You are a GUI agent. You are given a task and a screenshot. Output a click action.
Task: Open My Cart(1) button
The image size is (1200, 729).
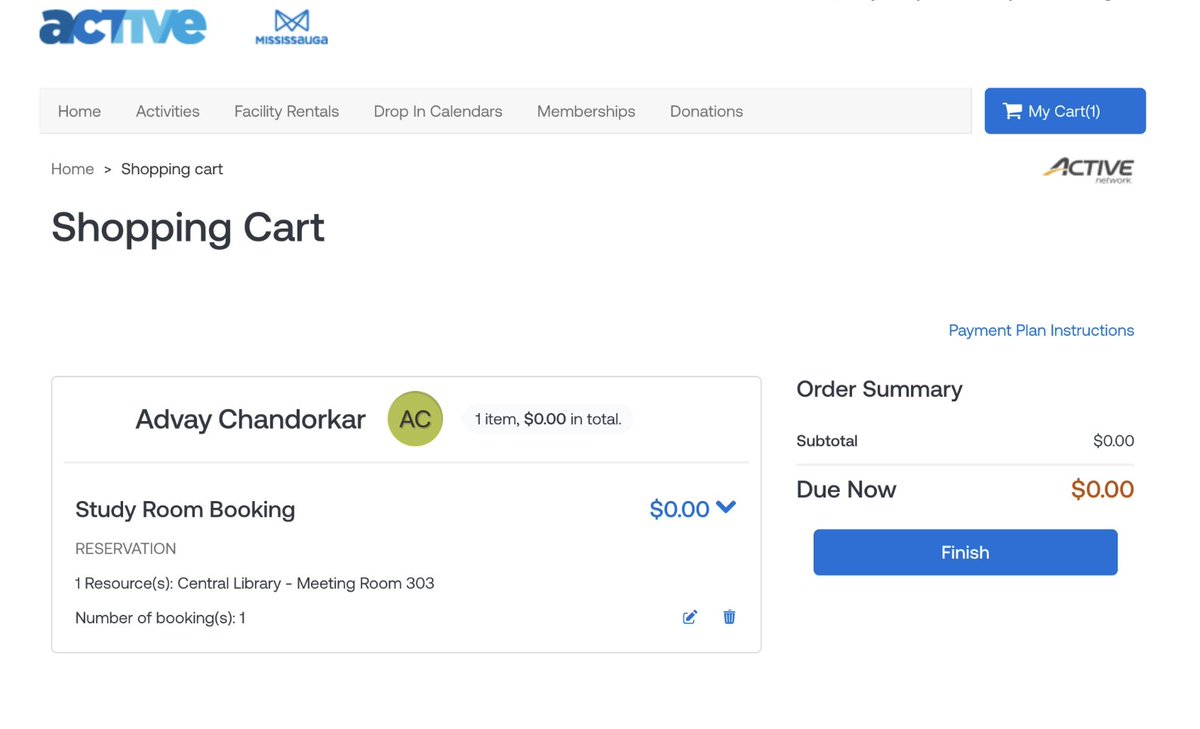[1065, 111]
